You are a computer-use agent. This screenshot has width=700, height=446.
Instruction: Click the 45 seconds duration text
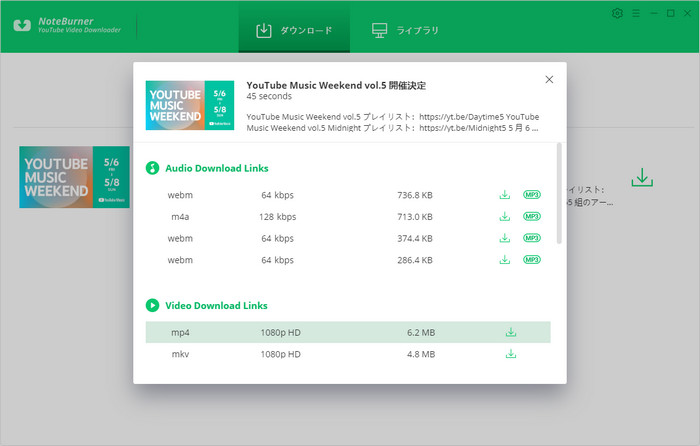(269, 96)
